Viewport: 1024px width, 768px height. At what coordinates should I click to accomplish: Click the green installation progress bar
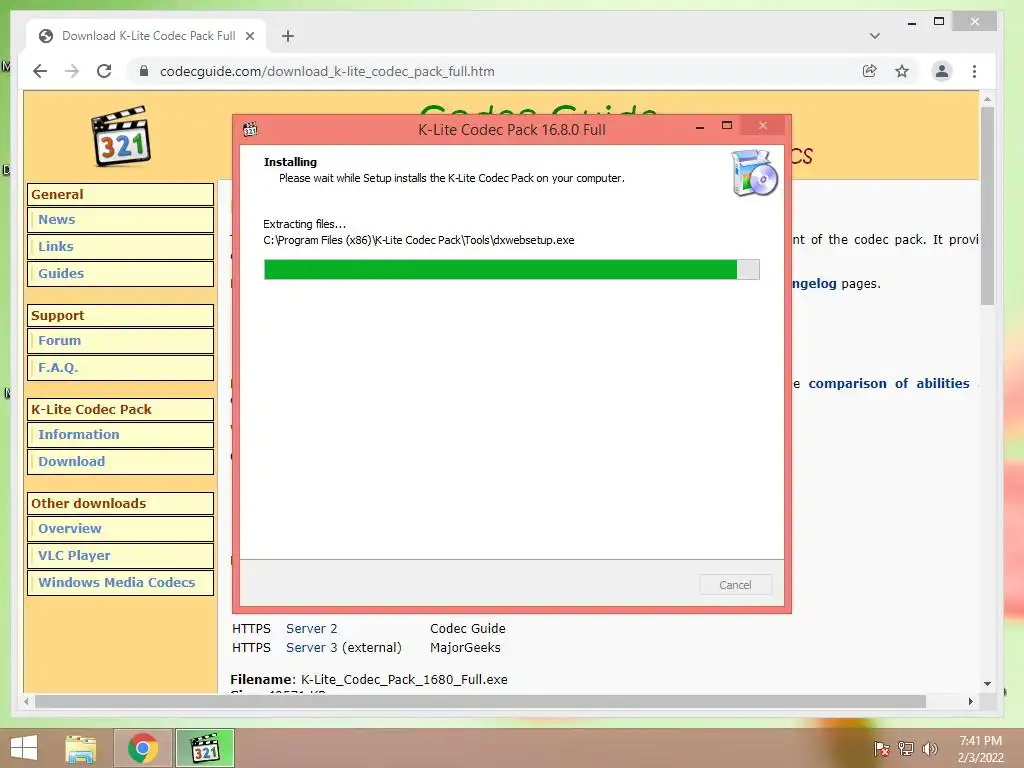pyautogui.click(x=511, y=269)
